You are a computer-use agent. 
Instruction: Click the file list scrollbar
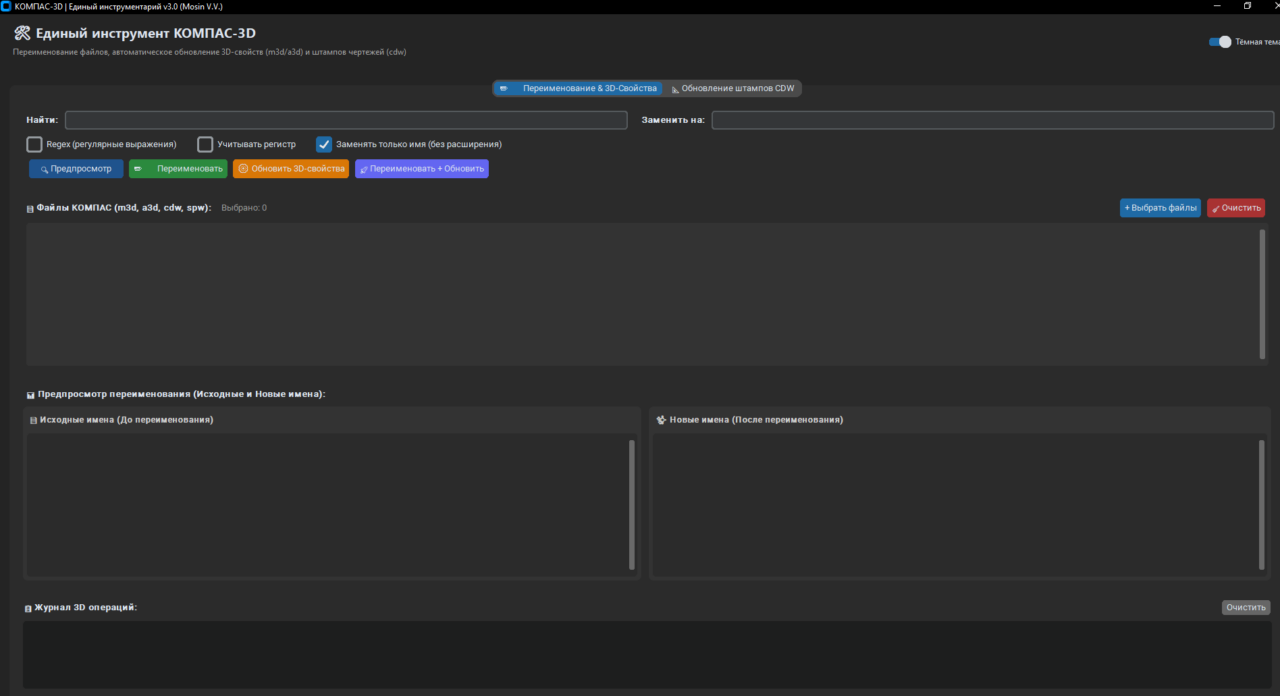(1262, 294)
